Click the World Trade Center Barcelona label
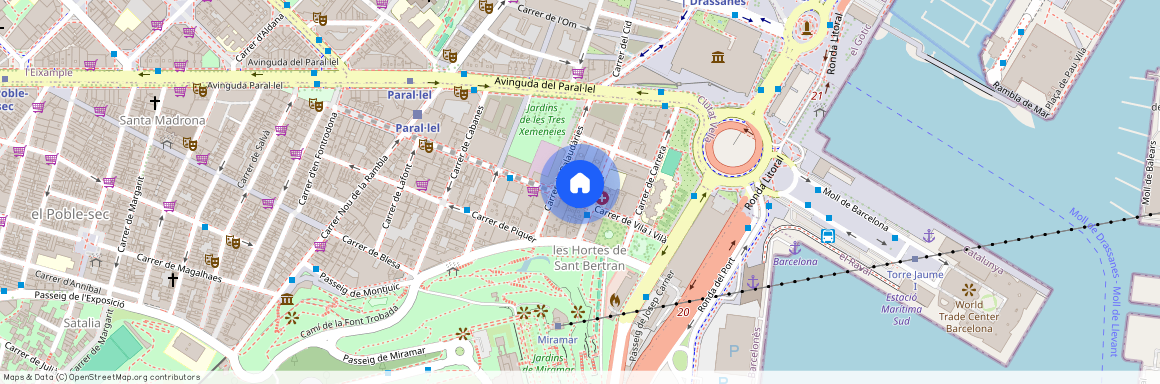 [x=969, y=316]
